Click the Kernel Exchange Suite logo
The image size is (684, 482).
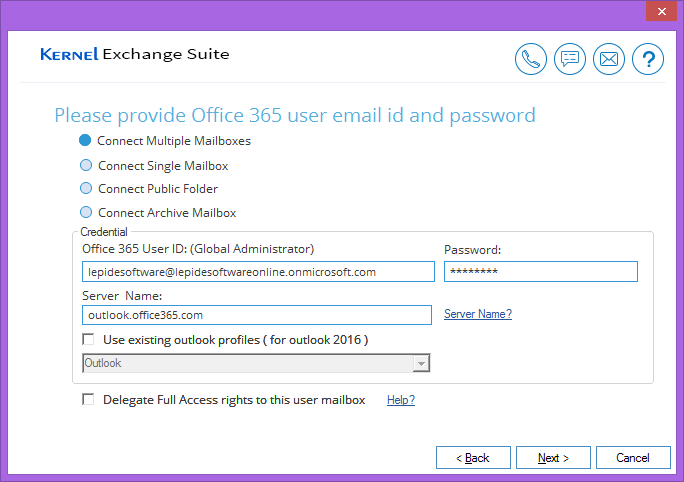135,54
